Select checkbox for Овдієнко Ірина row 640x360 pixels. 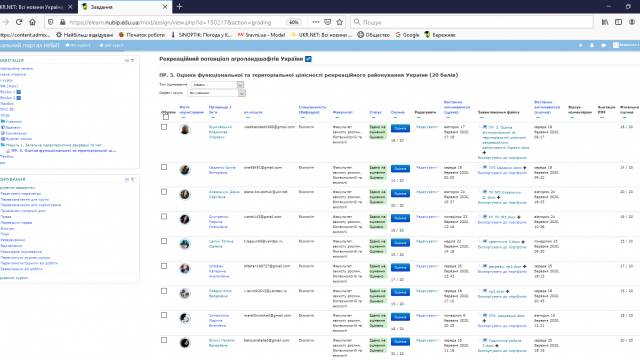click(x=164, y=167)
